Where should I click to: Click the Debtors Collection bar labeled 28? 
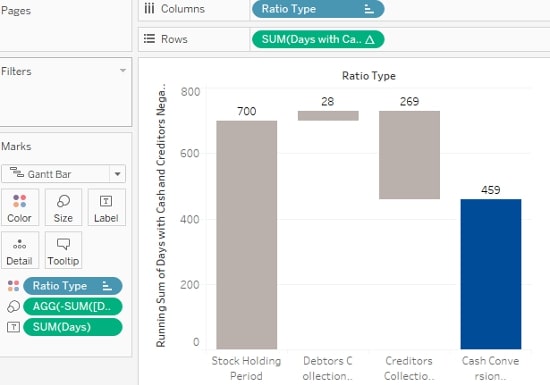pos(328,116)
